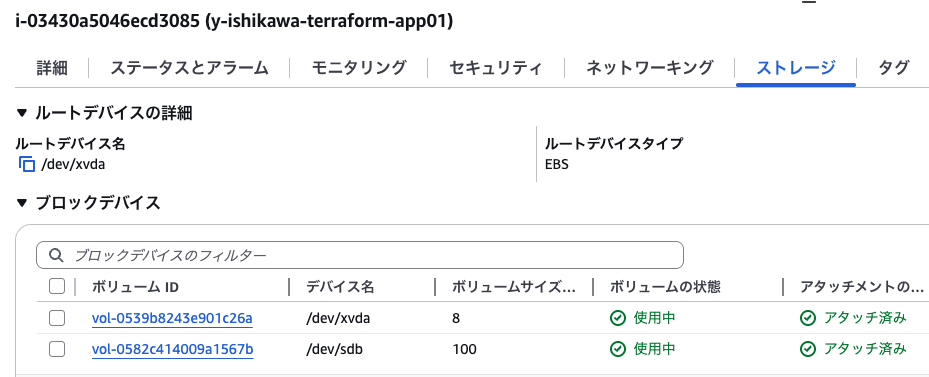Go to the セキュリティ tab
Image resolution: width=929 pixels, height=377 pixels.
tap(495, 68)
